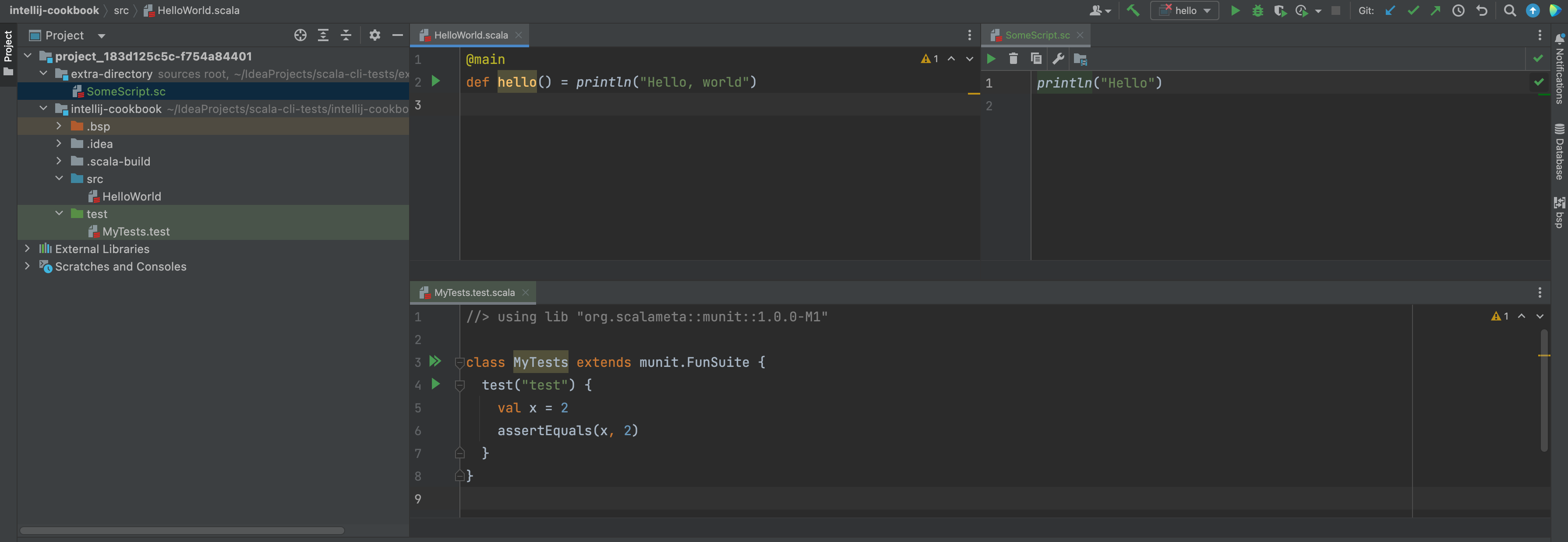Expand the .idea folder

pos(59,144)
